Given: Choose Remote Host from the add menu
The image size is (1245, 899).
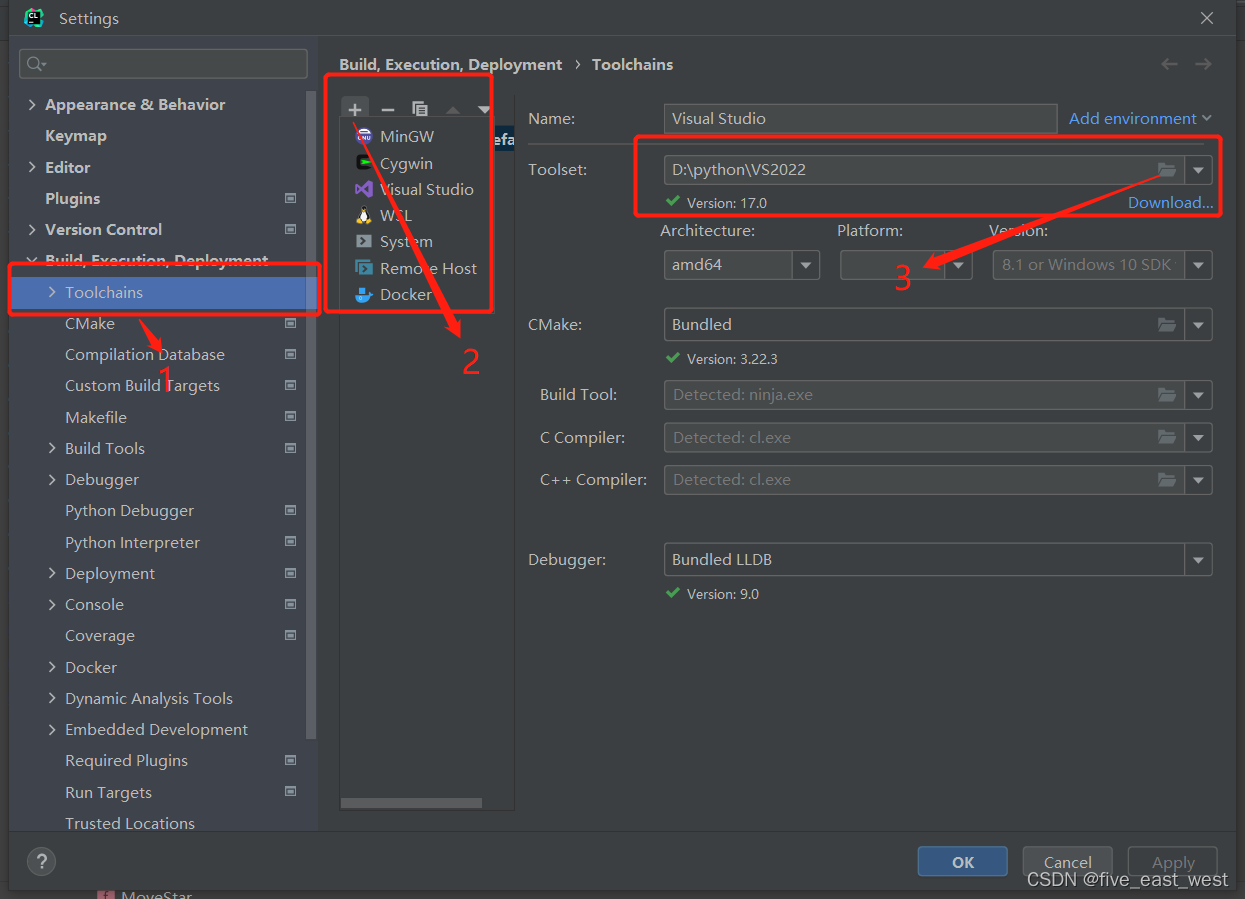Looking at the screenshot, I should (417, 268).
